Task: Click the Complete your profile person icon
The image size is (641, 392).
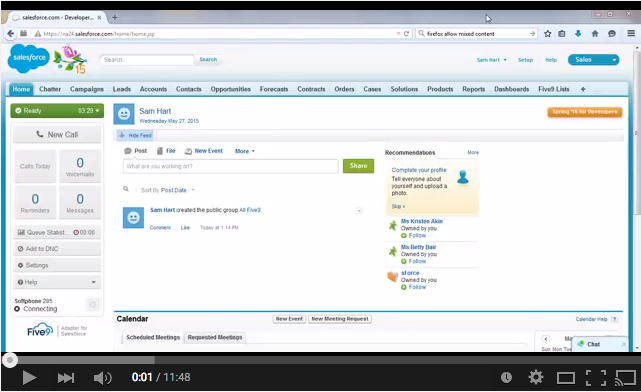Action: click(x=463, y=177)
